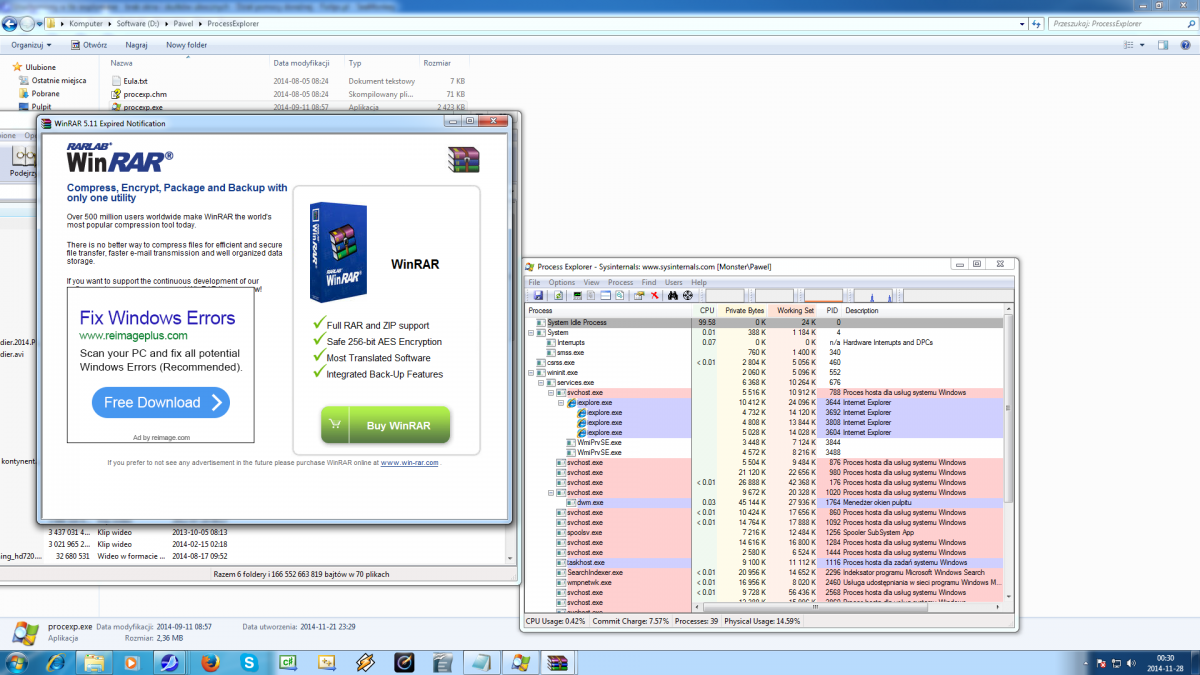
Task: Open the Process menu in Process Explorer
Action: [621, 283]
